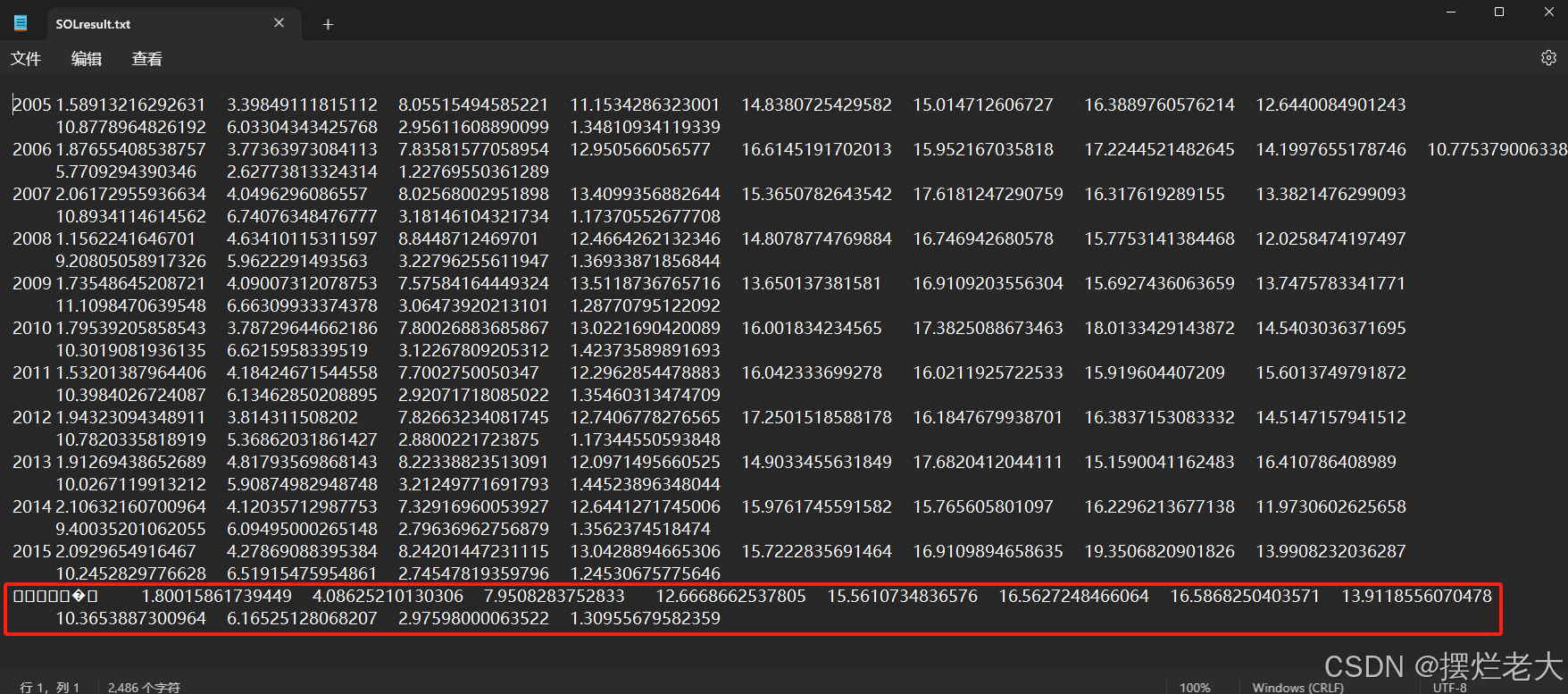Image resolution: width=1568 pixels, height=694 pixels.
Task: Click value 1.30955679582359
Action: point(645,618)
